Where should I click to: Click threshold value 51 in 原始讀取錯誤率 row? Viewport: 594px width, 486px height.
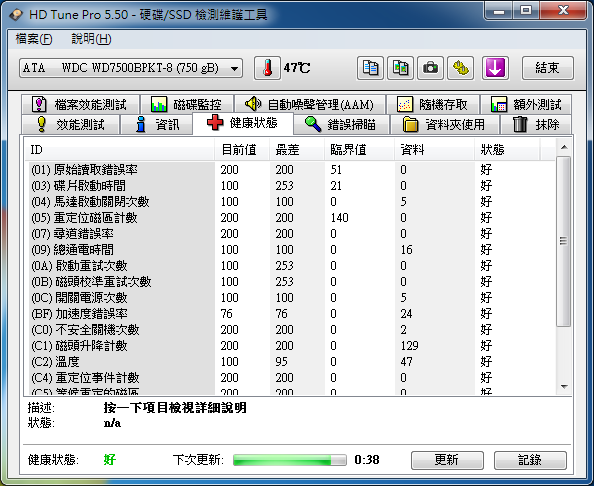point(336,170)
